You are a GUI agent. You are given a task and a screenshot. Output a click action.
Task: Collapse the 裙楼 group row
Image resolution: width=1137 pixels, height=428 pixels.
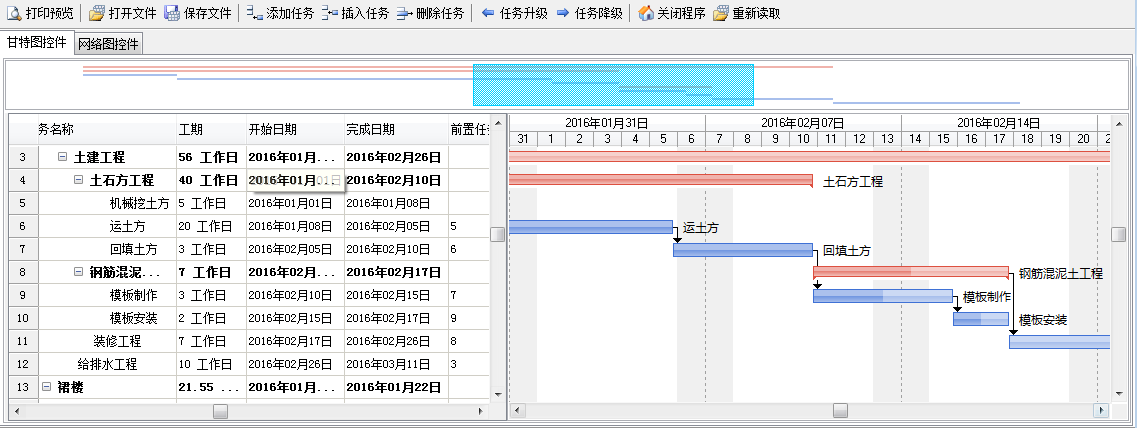point(46,386)
